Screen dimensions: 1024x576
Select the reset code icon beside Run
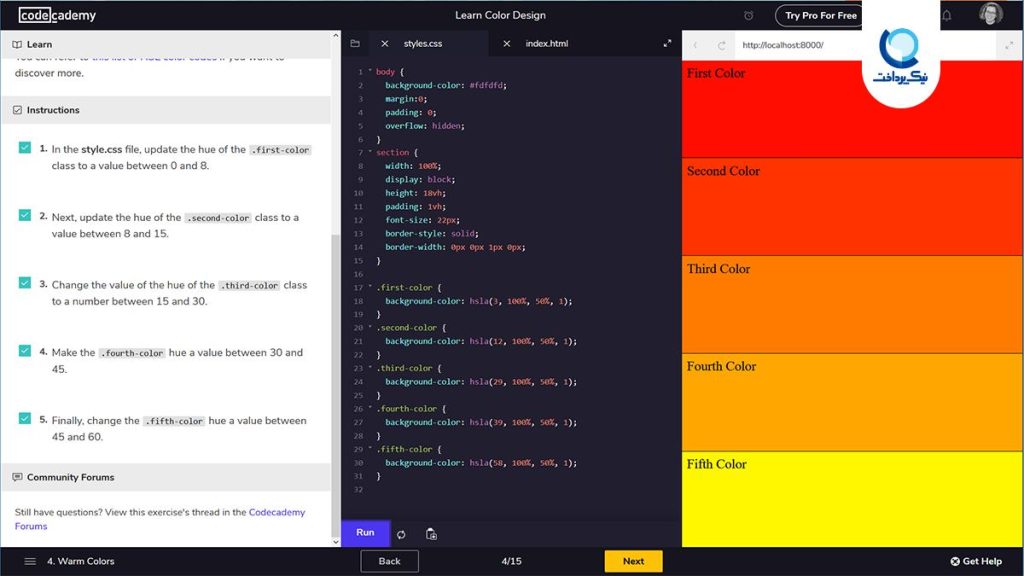[x=401, y=533]
